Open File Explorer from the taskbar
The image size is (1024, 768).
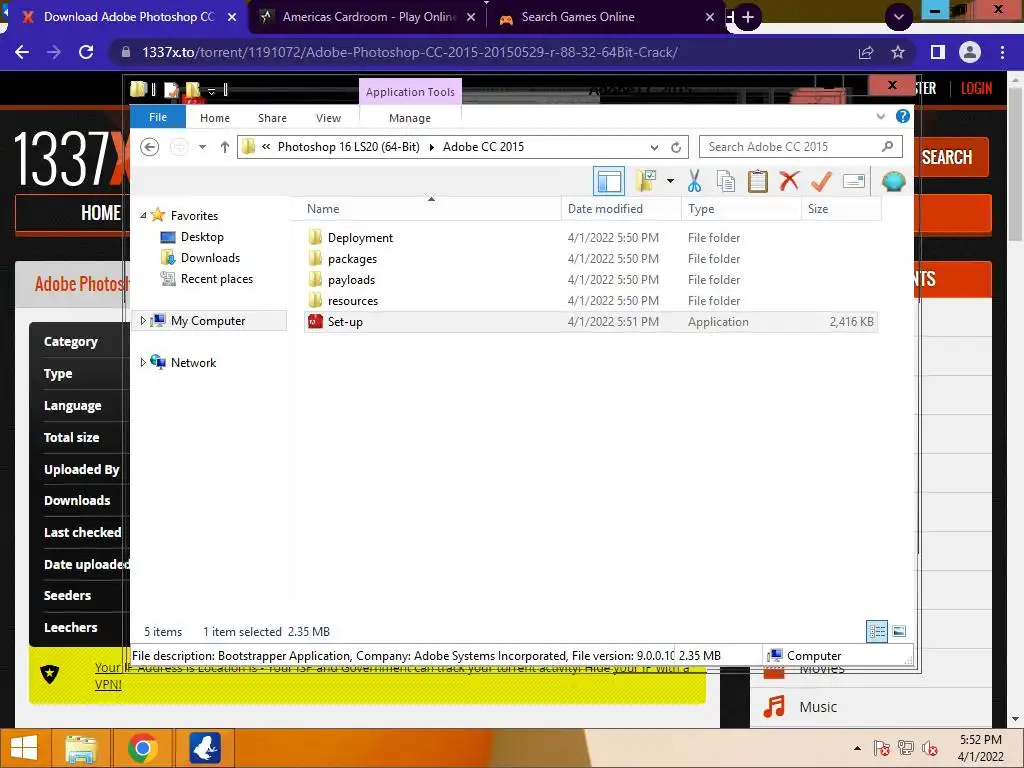pyautogui.click(x=81, y=748)
